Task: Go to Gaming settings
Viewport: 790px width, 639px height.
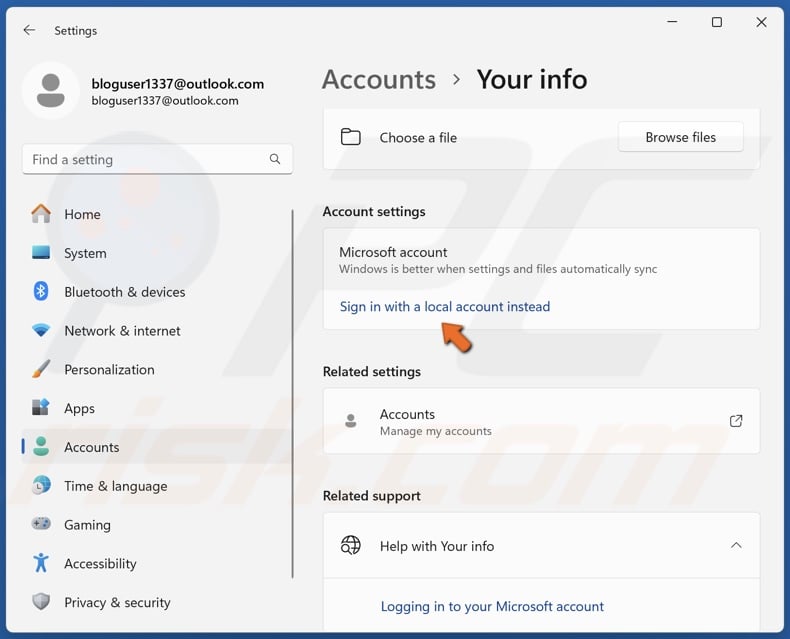Action: point(156,525)
